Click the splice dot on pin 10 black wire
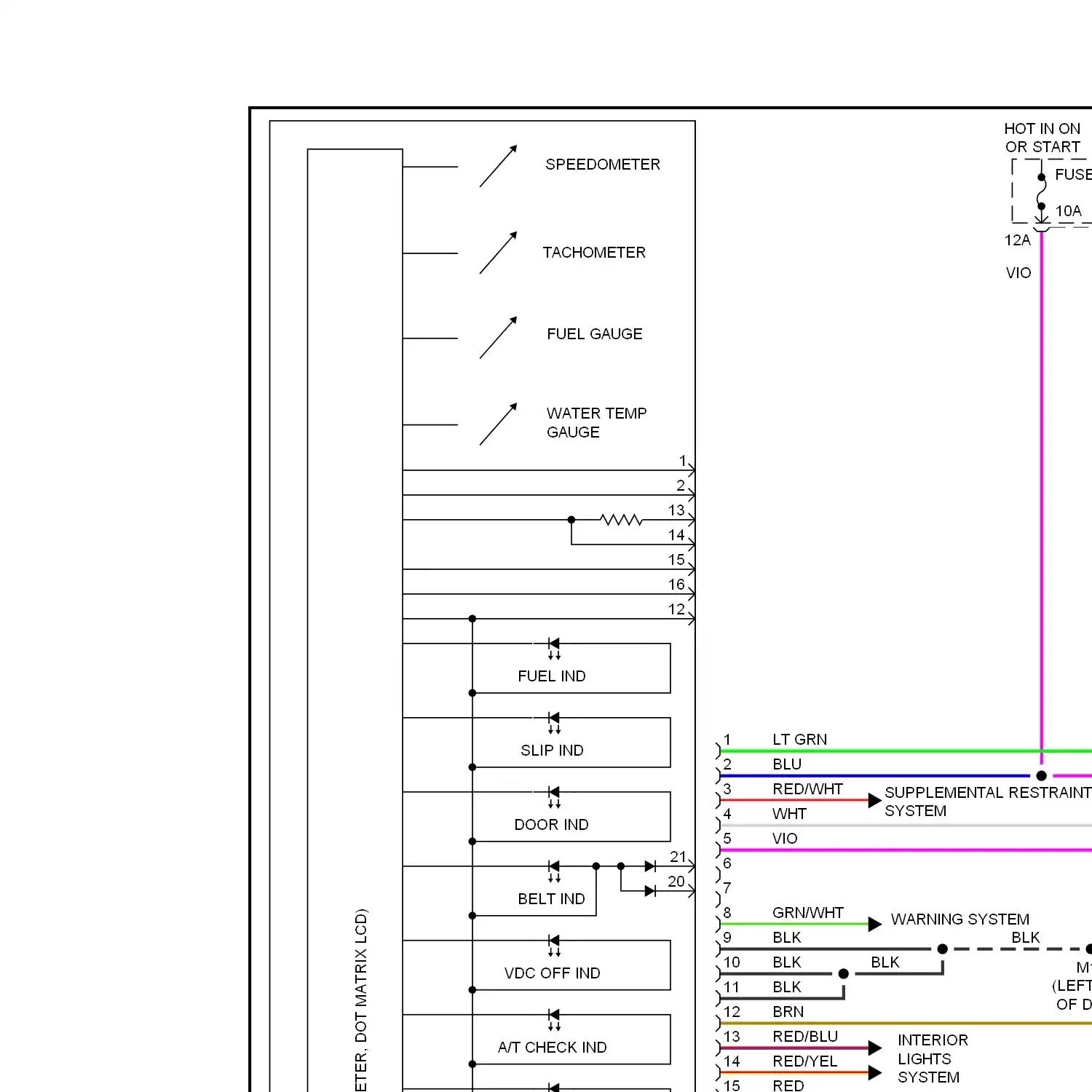1092x1092 pixels. tap(844, 974)
